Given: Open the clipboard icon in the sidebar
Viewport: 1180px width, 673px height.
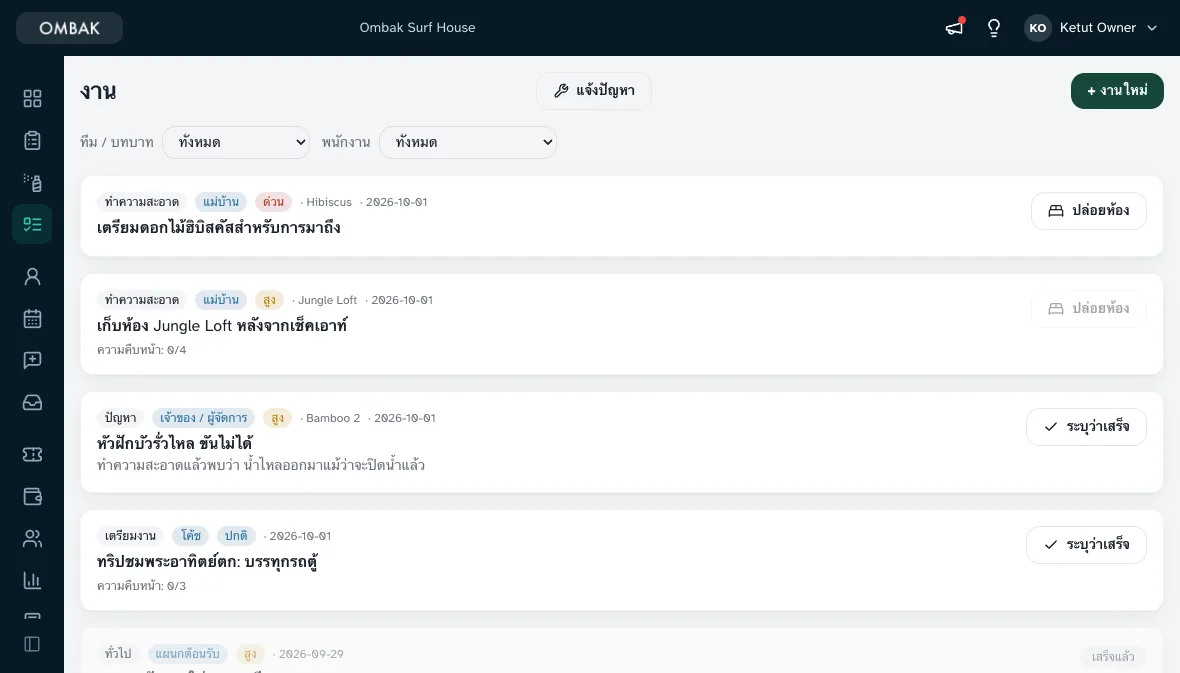Looking at the screenshot, I should (x=32, y=141).
